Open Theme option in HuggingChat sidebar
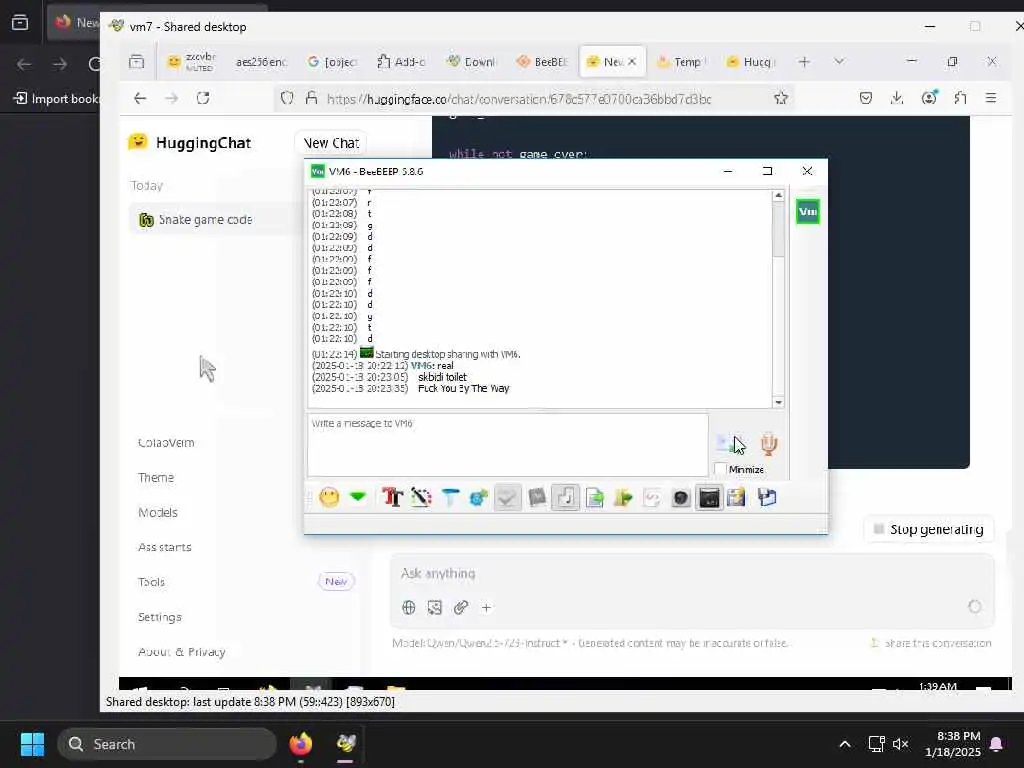This screenshot has width=1024, height=768. (x=156, y=477)
